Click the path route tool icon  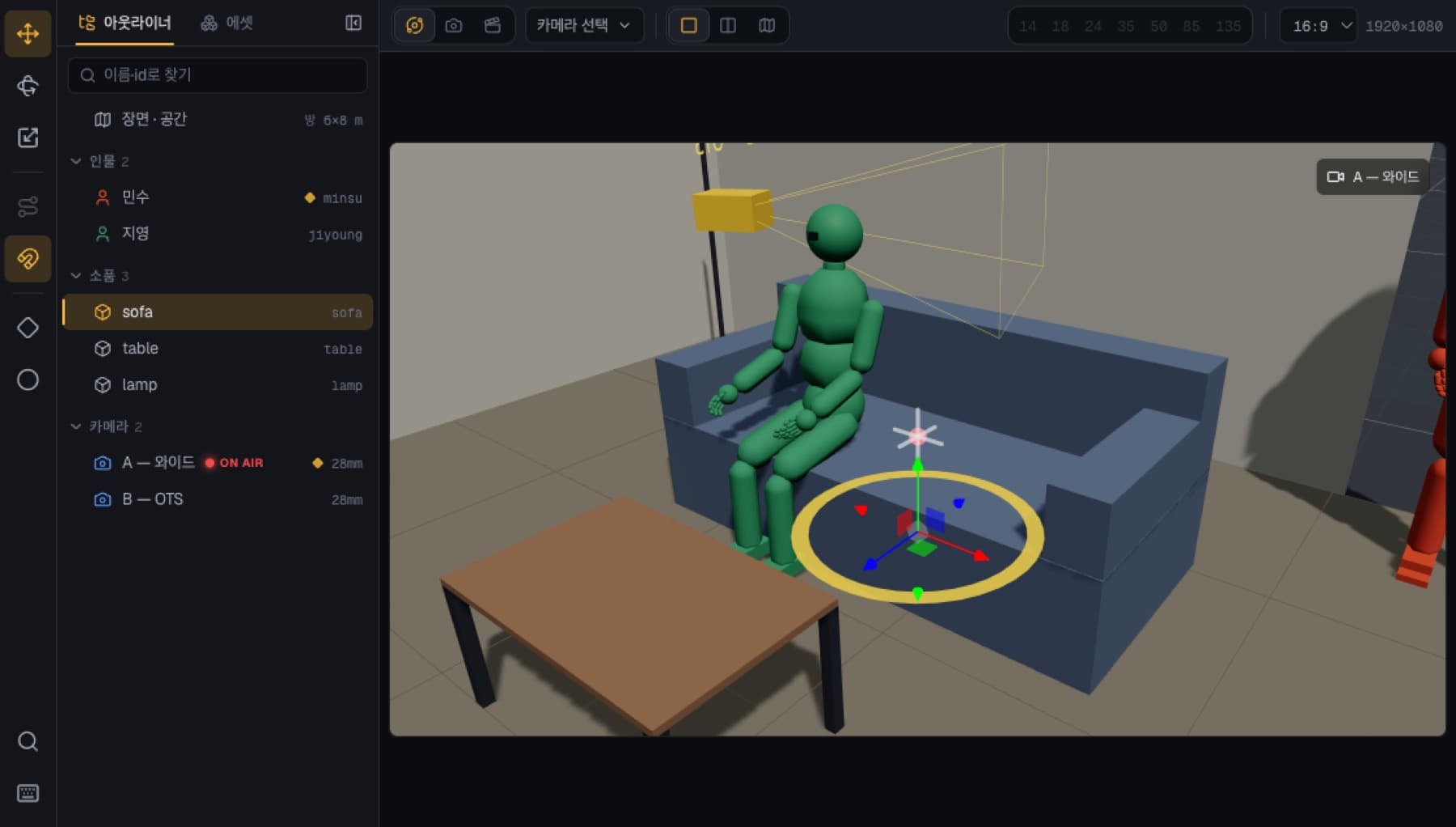click(x=28, y=206)
